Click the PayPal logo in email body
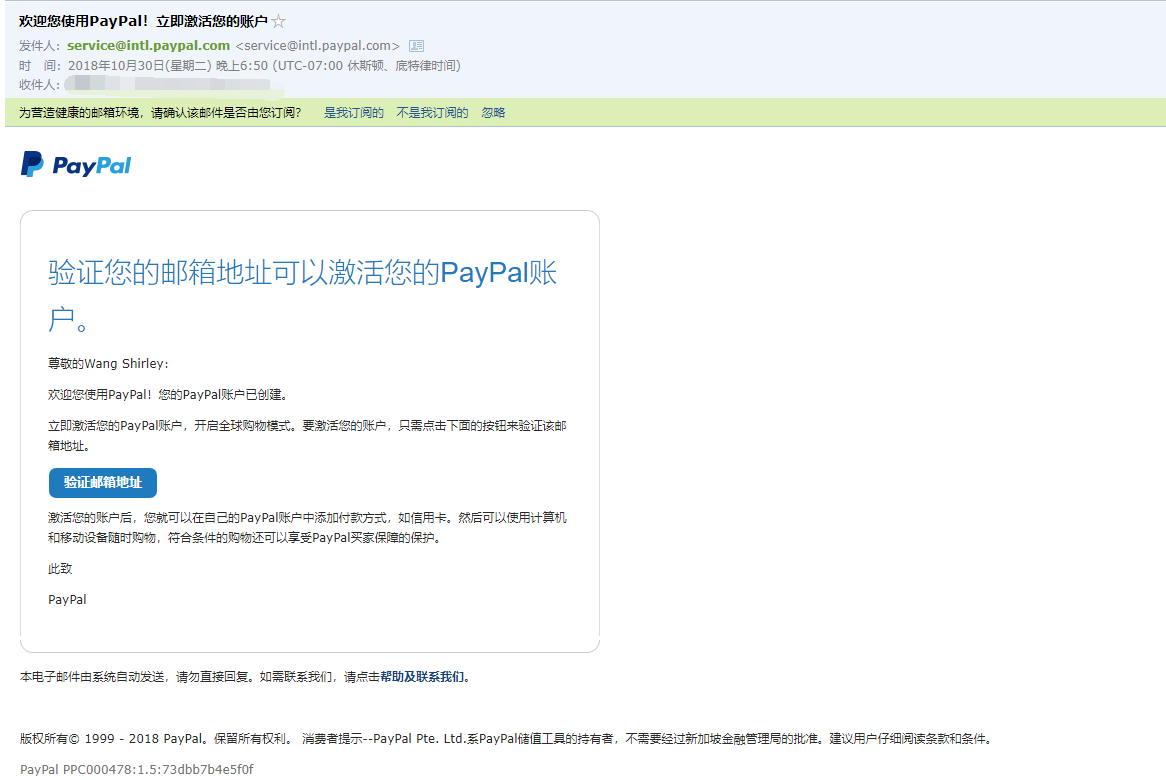 point(76,165)
